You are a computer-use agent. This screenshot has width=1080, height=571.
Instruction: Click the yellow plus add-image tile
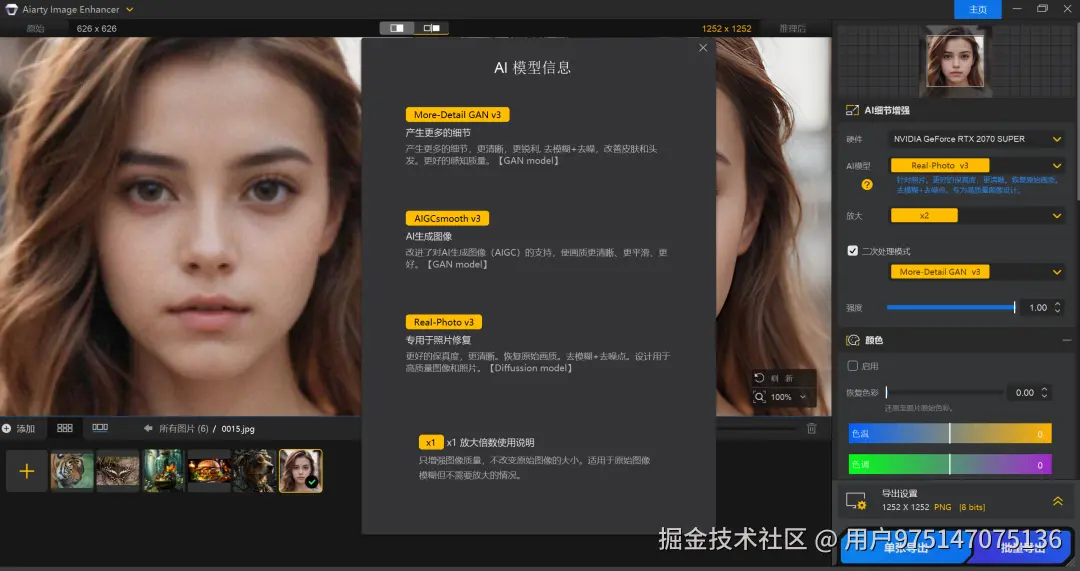point(27,471)
